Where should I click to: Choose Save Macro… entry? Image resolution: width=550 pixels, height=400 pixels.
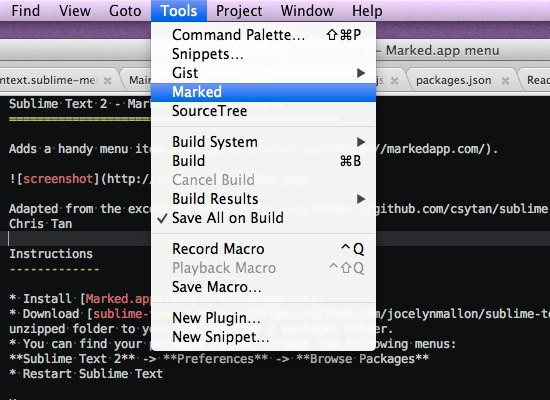pyautogui.click(x=263, y=287)
